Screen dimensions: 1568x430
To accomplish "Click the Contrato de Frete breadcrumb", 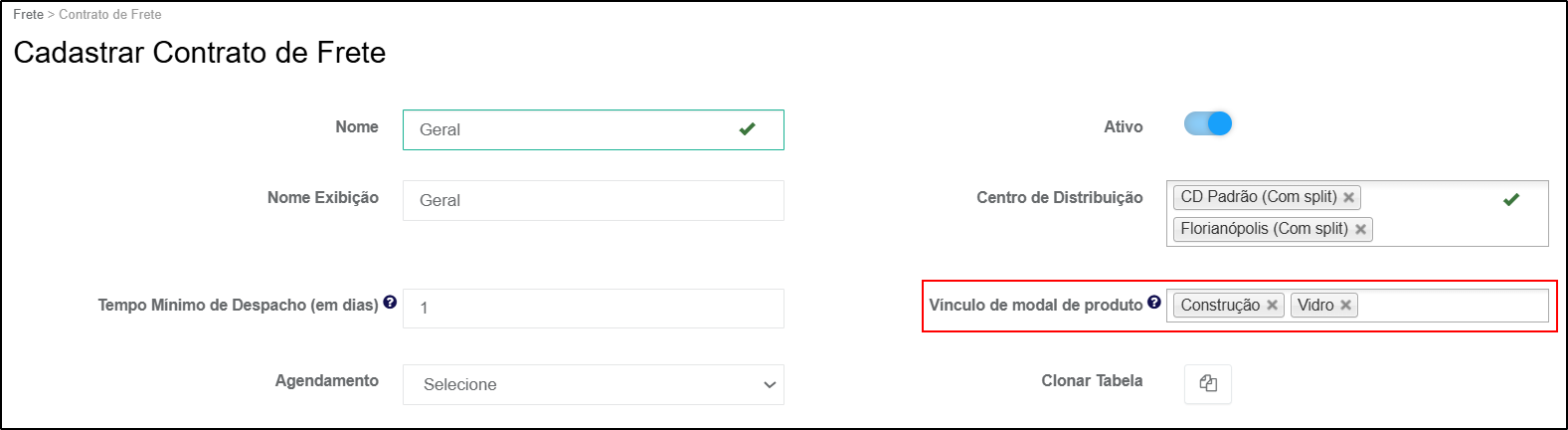I will (x=109, y=15).
